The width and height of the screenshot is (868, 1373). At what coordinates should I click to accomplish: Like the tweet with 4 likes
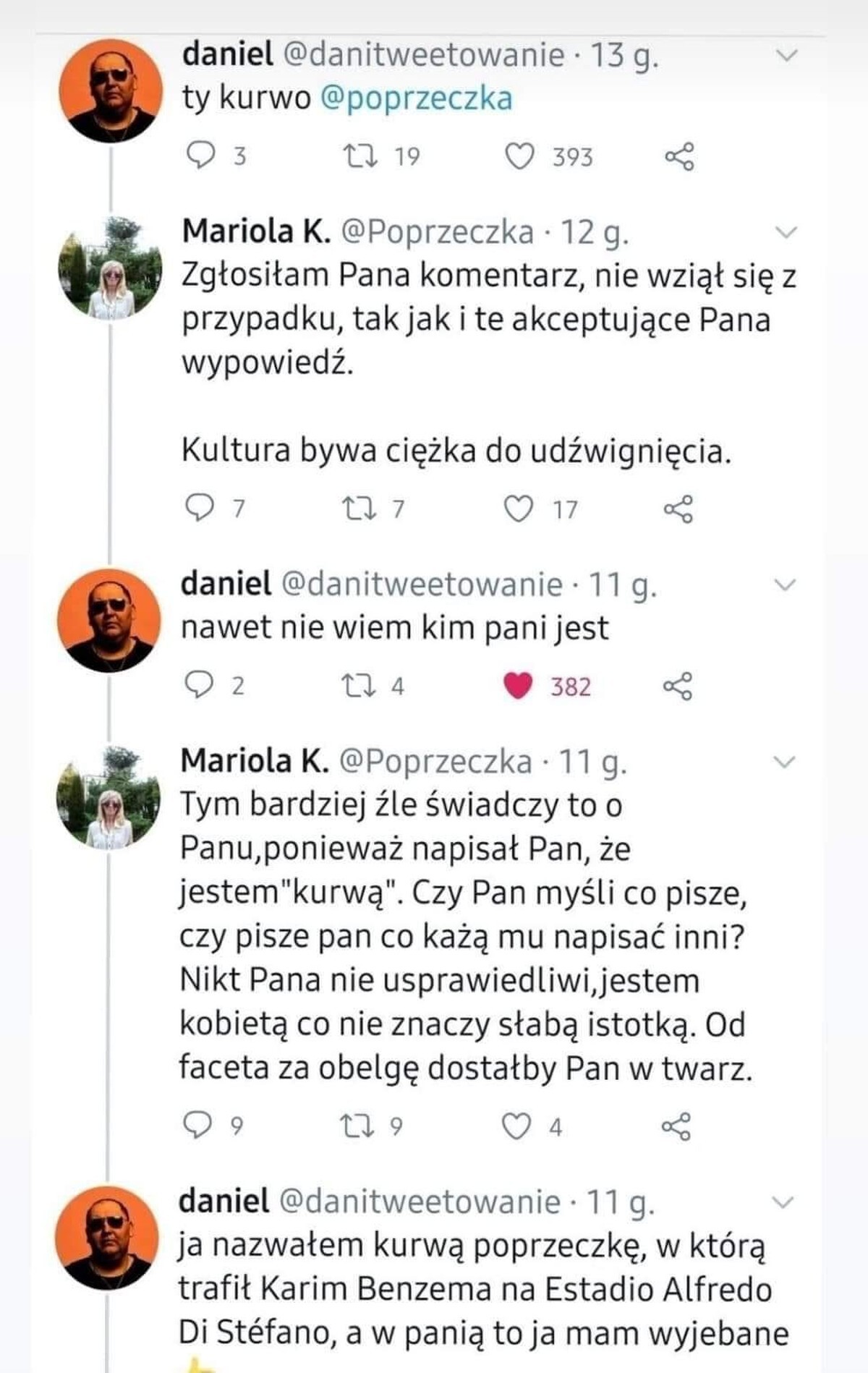pyautogui.click(x=516, y=1126)
